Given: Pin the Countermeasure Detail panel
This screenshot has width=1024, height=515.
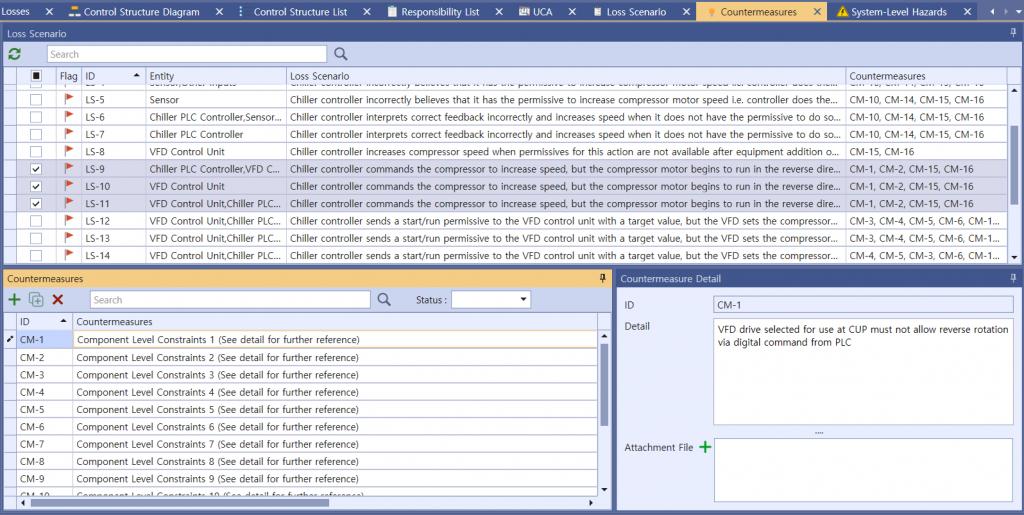Looking at the screenshot, I should 1013,278.
